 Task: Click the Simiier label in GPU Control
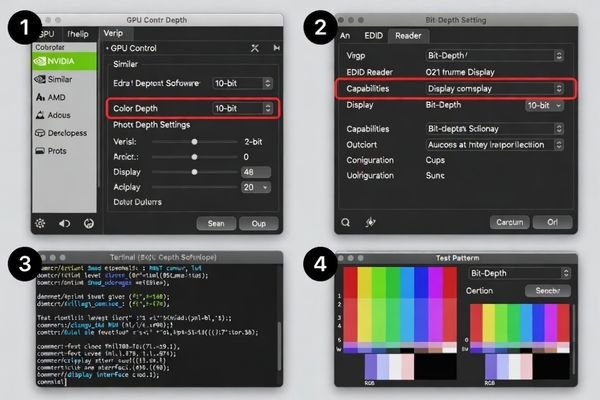tap(126, 64)
